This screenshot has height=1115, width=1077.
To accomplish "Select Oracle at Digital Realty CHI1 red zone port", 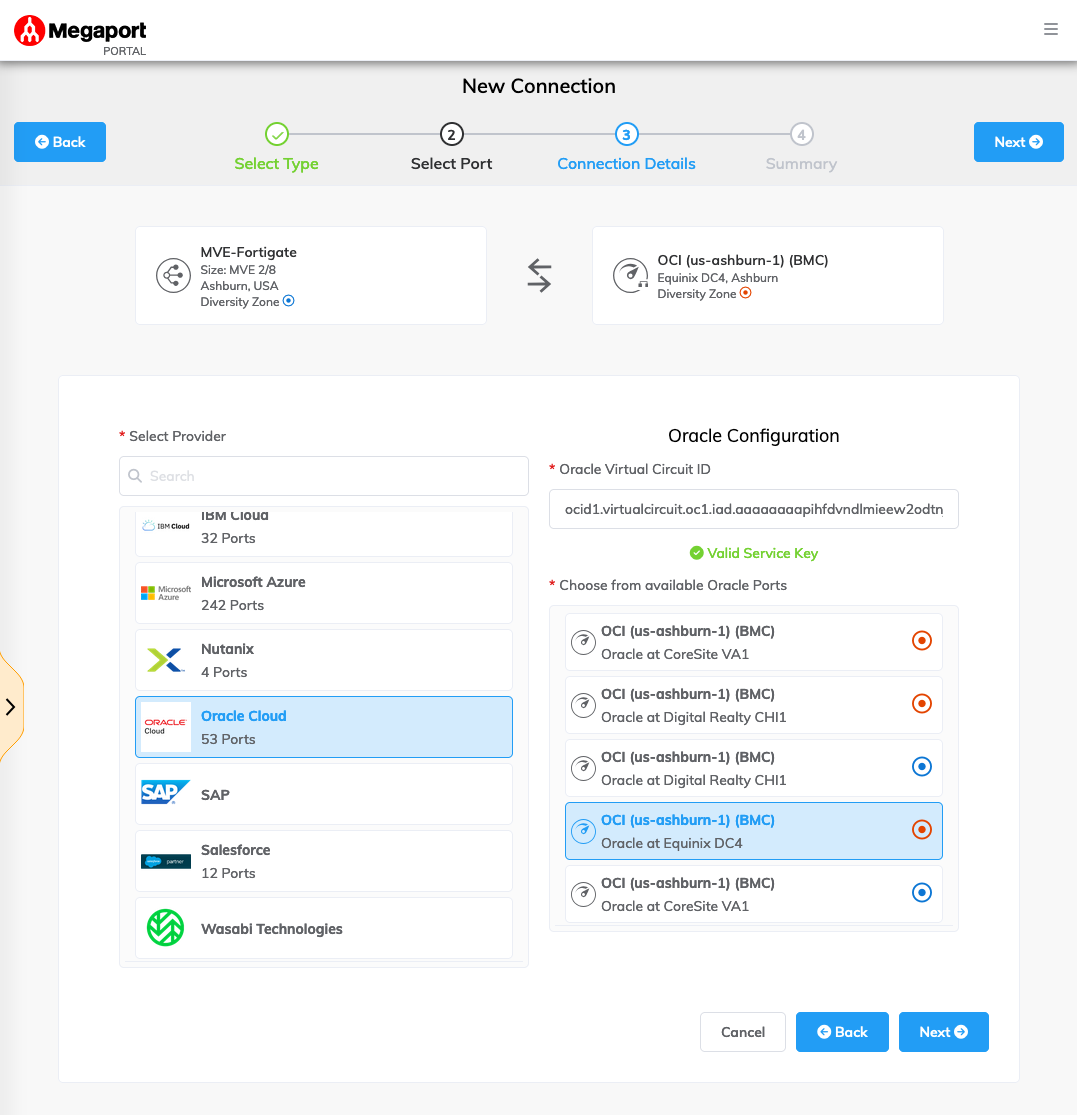I will click(x=754, y=705).
